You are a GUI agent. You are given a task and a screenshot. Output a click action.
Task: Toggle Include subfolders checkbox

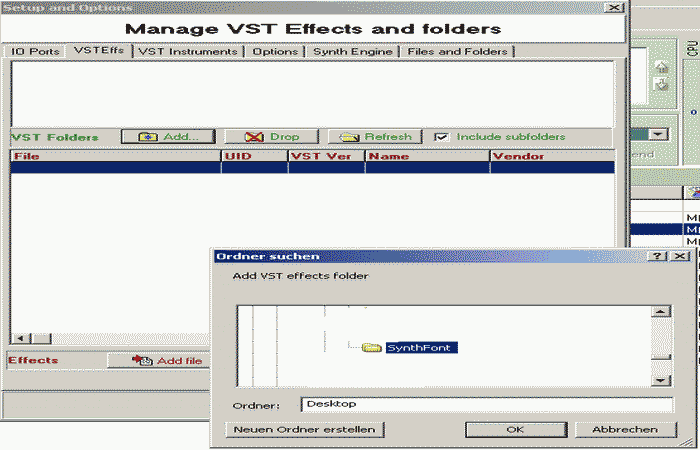[x=441, y=137]
